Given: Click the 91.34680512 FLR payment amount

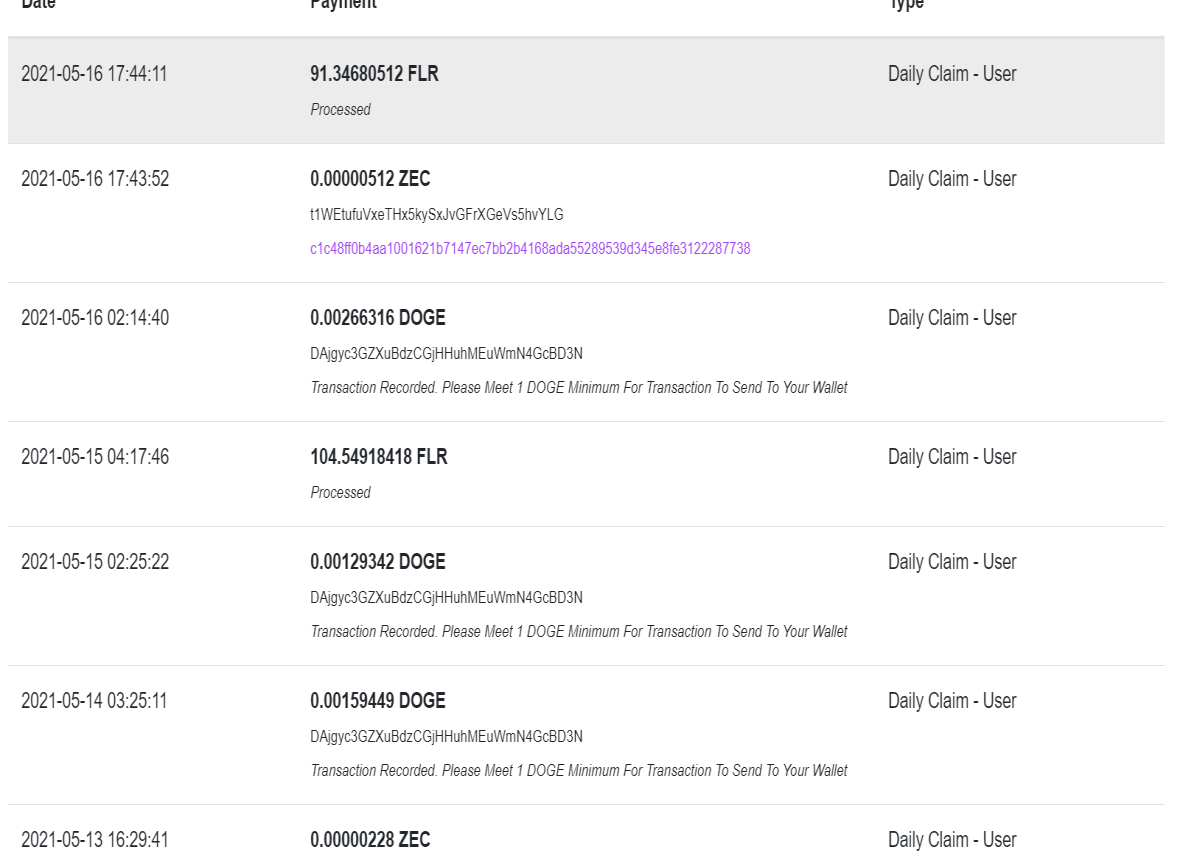Looking at the screenshot, I should (374, 74).
